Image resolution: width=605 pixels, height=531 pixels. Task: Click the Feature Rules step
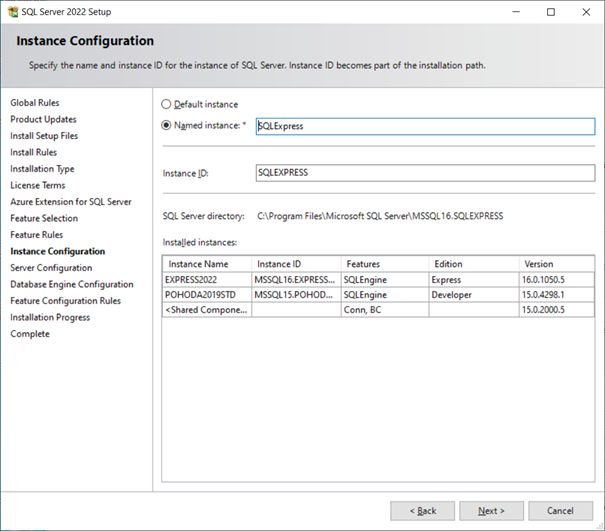pyautogui.click(x=37, y=235)
